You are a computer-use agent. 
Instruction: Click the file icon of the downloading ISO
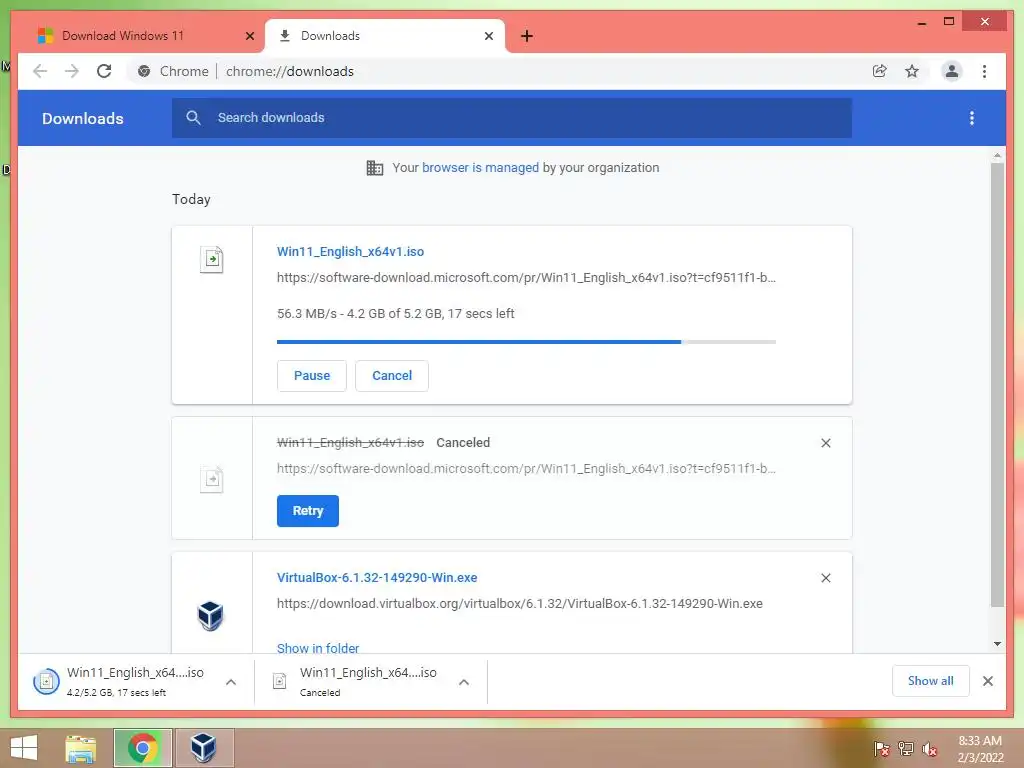[212, 259]
